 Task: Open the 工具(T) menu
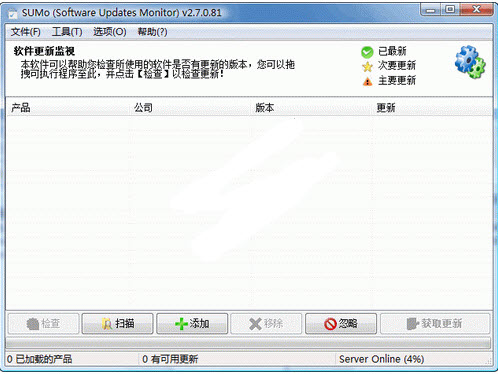click(67, 32)
